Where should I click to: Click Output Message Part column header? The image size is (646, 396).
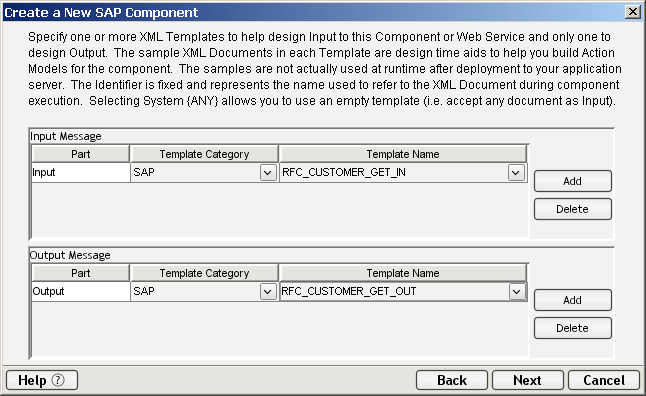point(81,273)
